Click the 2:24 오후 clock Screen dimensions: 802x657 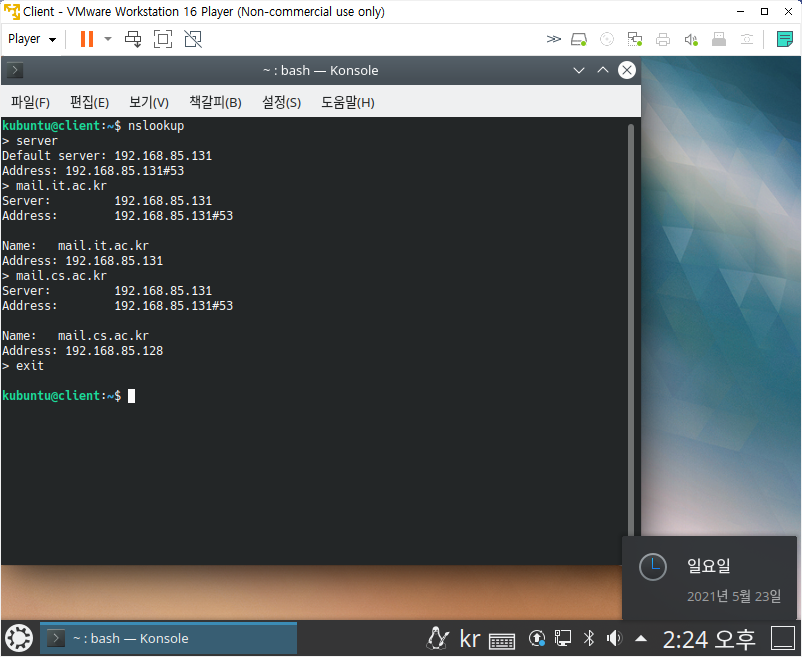(709, 639)
